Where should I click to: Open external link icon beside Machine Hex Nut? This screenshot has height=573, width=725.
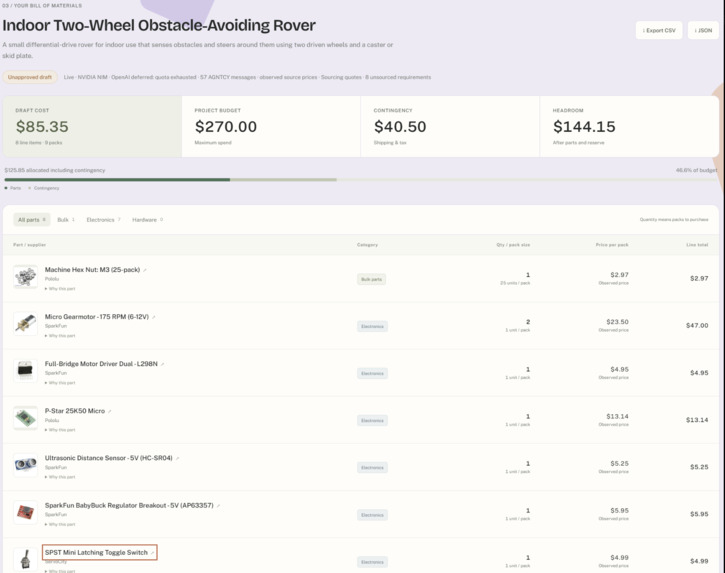pos(145,270)
